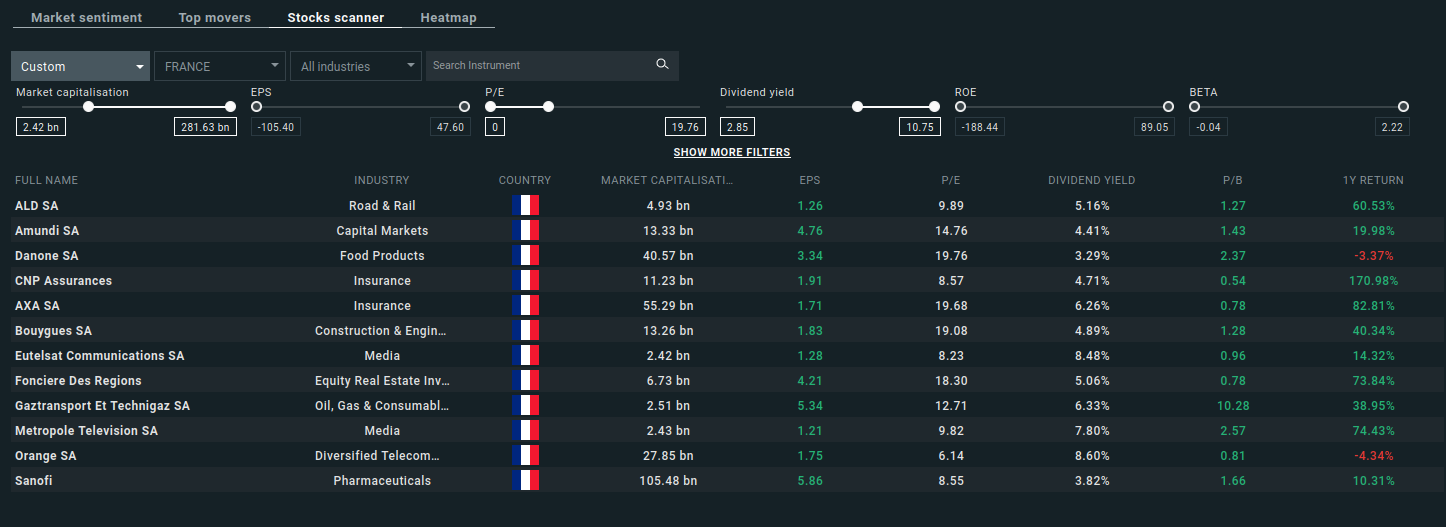Screen dimensions: 1446x527
Task: Select Bouygues SA stock name
Action: [53, 331]
